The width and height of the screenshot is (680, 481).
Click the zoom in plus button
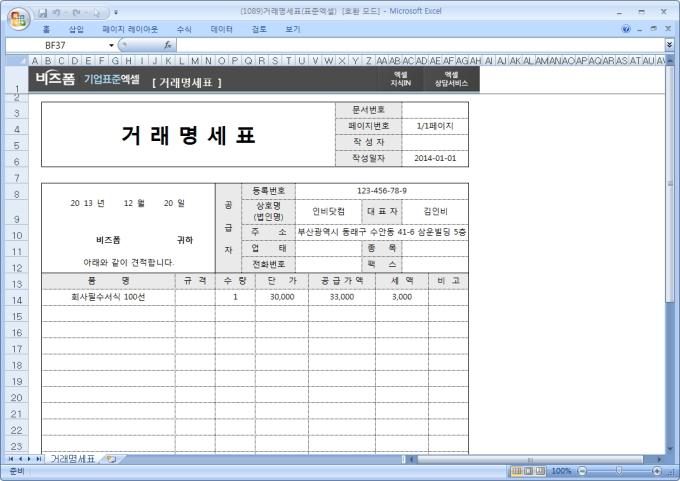coord(657,471)
